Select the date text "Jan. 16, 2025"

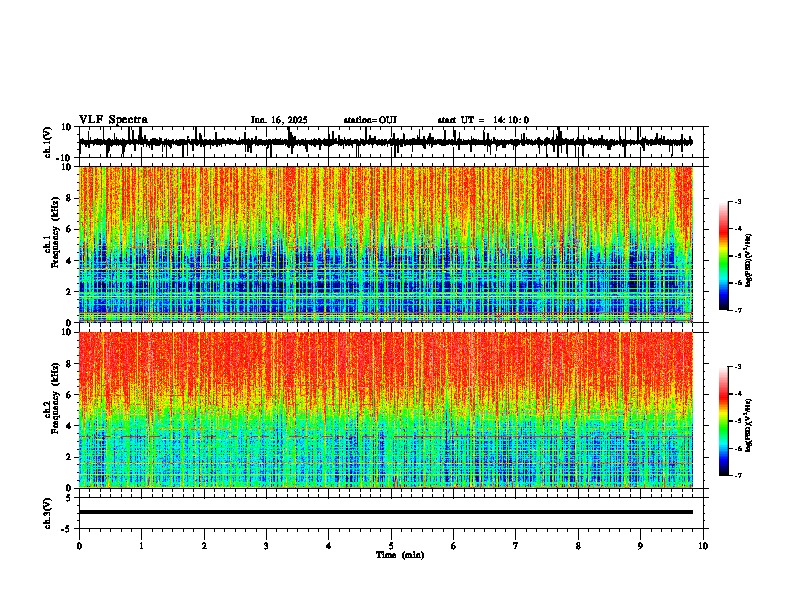(x=279, y=120)
